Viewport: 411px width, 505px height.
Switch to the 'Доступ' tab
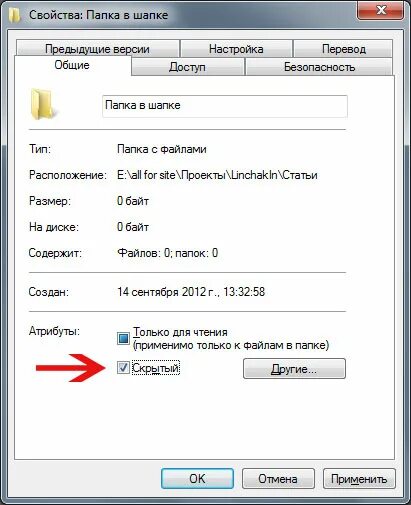click(188, 67)
